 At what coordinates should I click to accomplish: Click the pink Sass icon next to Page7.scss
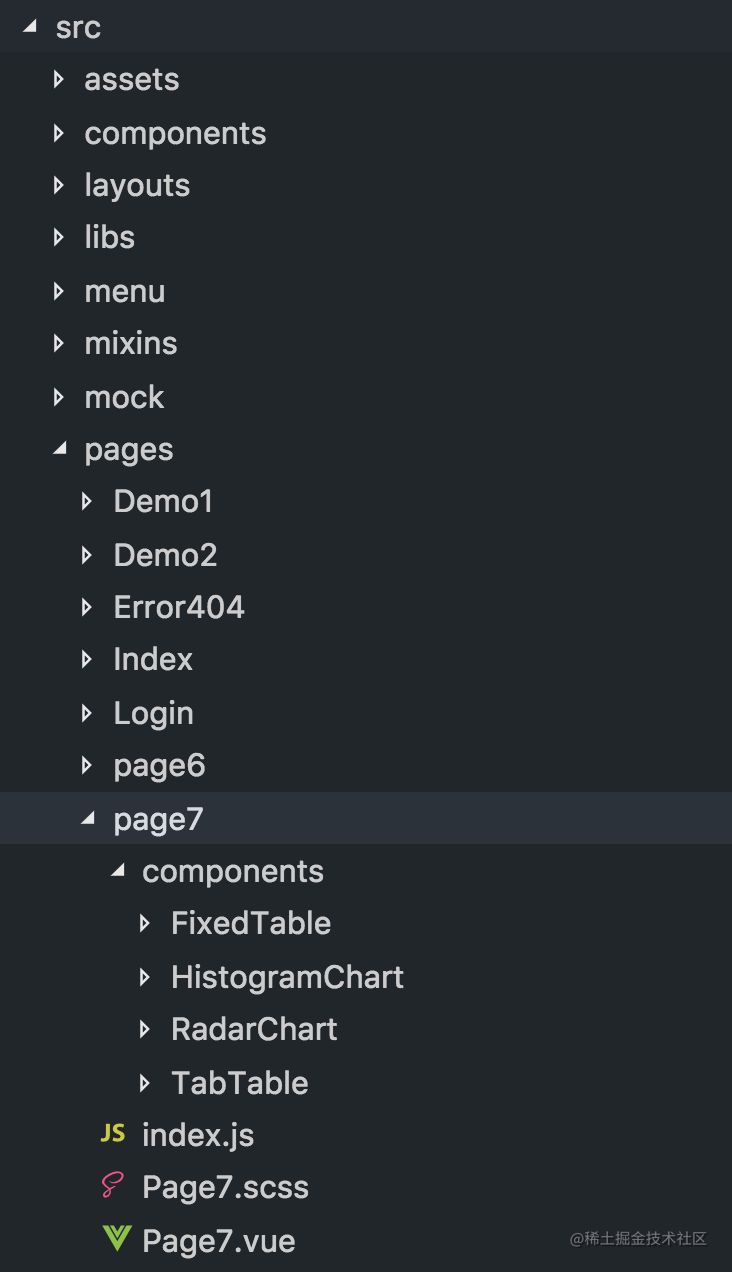(112, 1186)
